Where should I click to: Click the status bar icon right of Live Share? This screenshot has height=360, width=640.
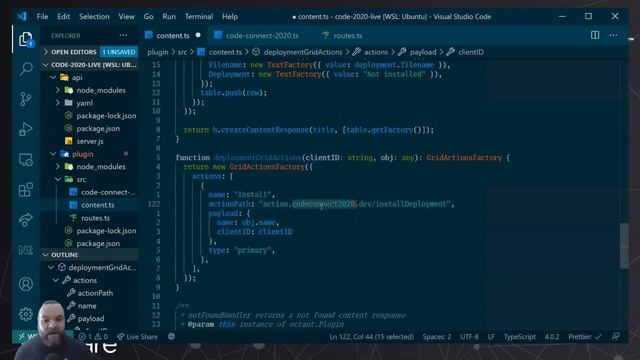(171, 337)
